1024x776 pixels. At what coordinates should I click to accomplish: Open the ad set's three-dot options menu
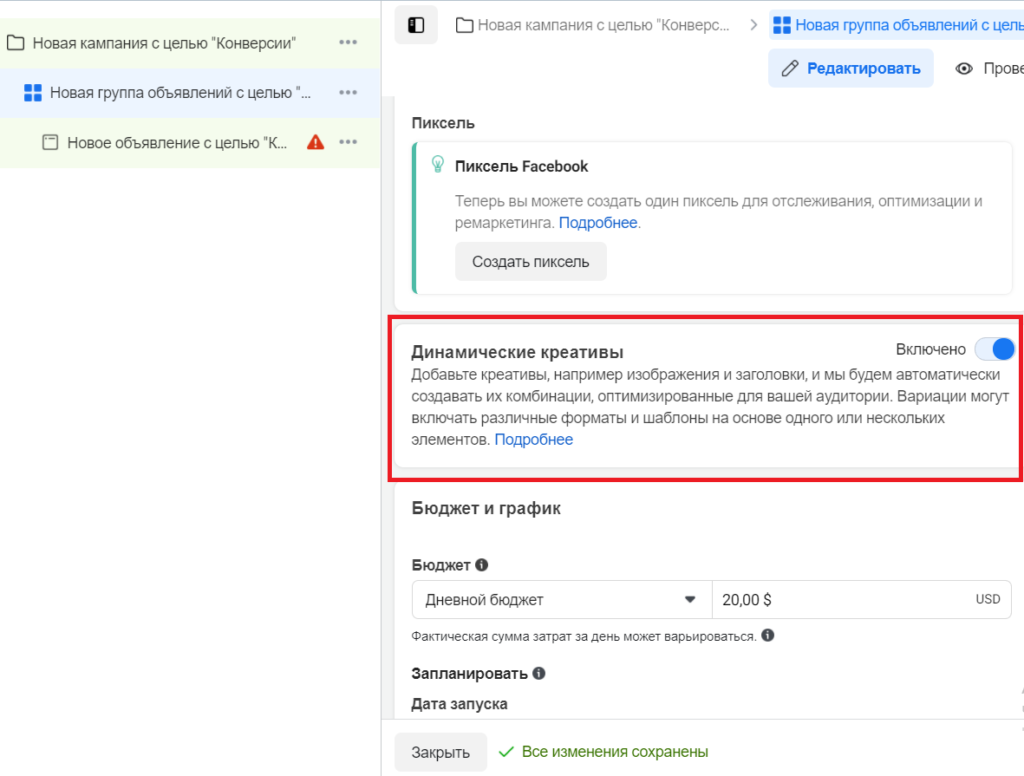(x=348, y=93)
